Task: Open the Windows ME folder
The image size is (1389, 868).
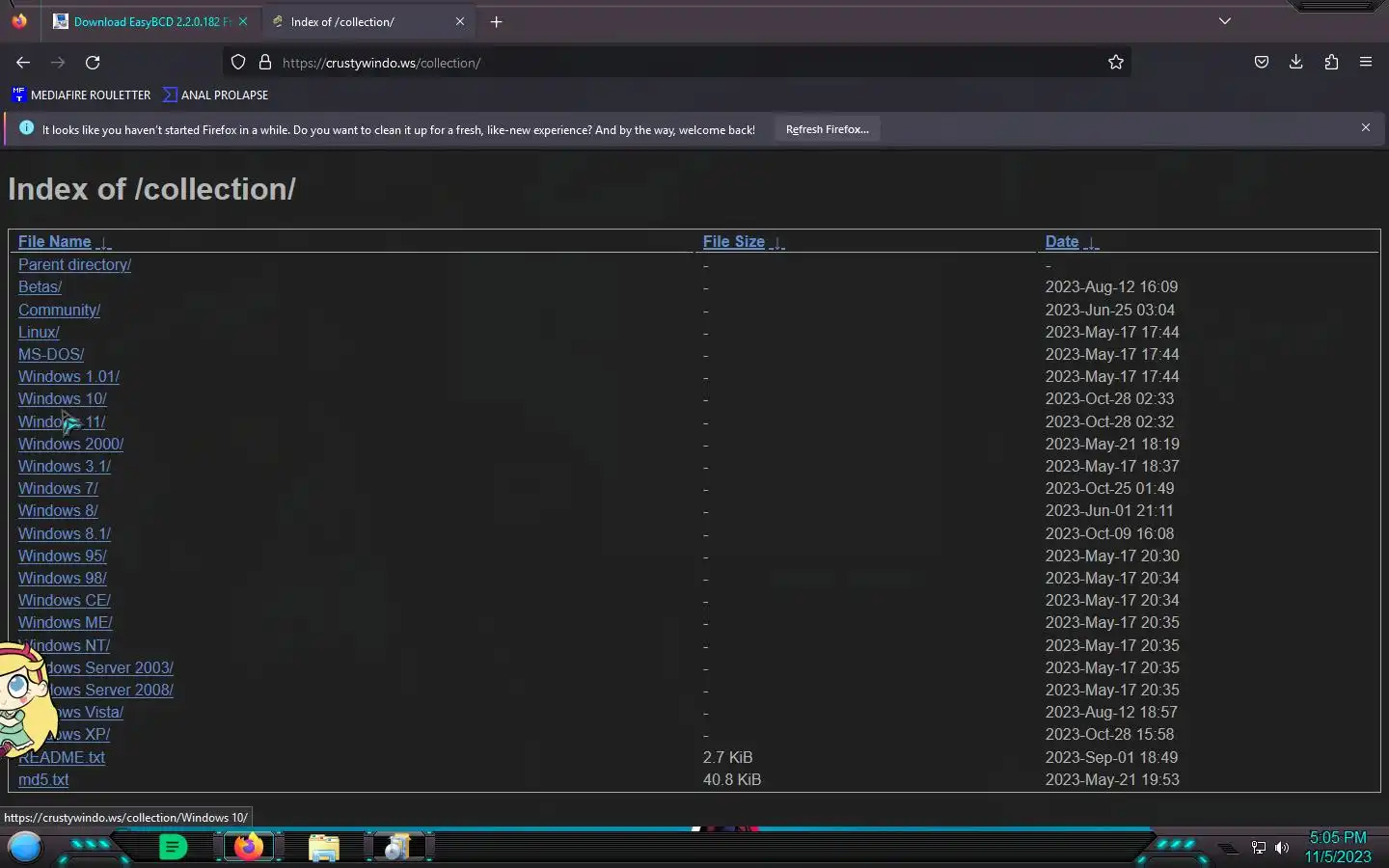Action: (66, 622)
